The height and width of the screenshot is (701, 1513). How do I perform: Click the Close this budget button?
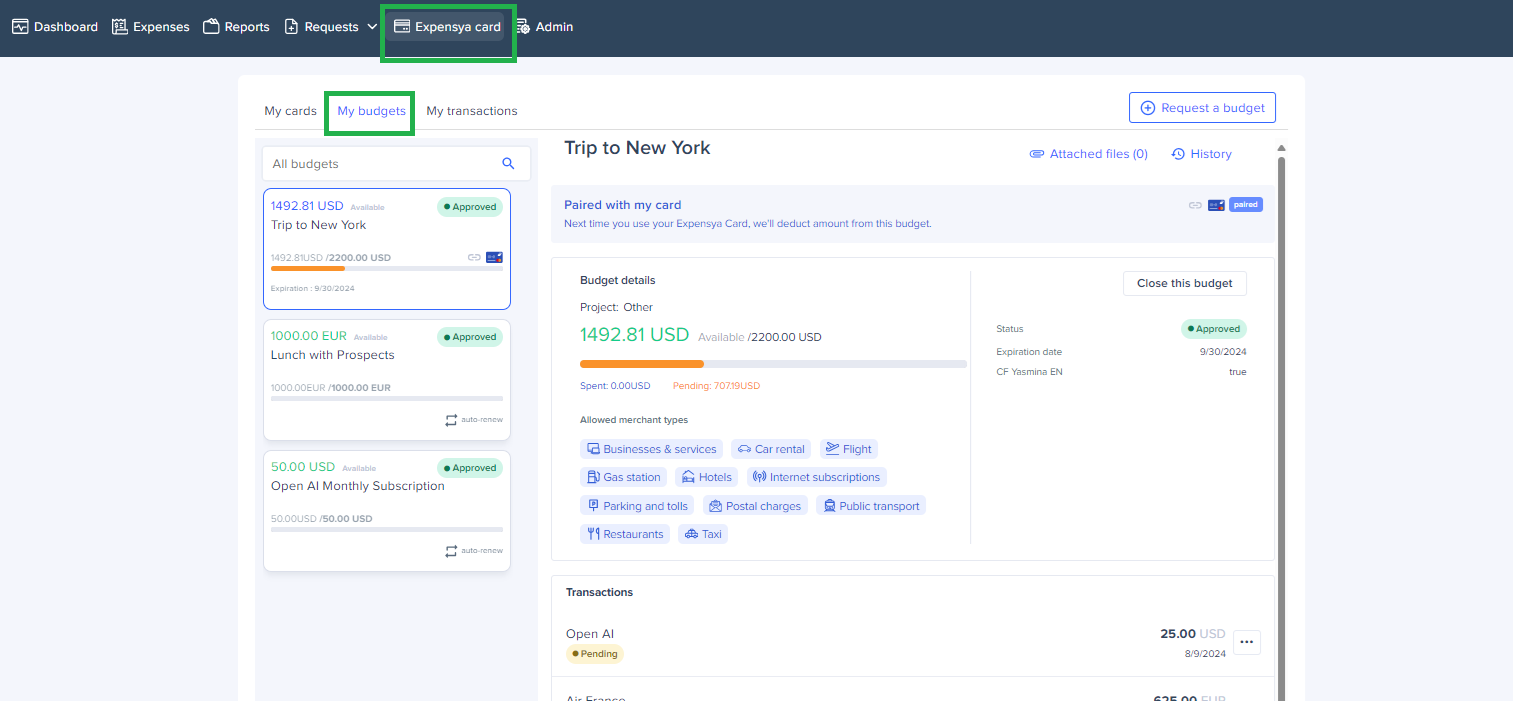point(1184,283)
